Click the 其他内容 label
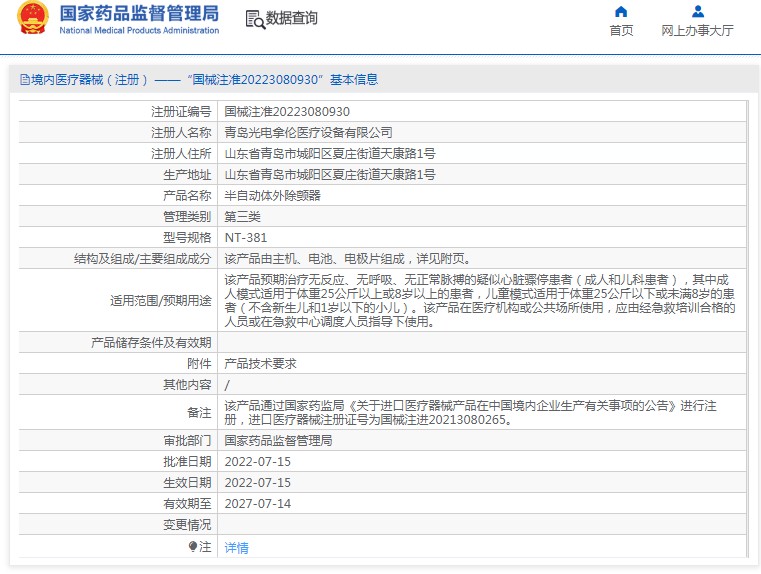The width and height of the screenshot is (761, 574). pyautogui.click(x=187, y=385)
